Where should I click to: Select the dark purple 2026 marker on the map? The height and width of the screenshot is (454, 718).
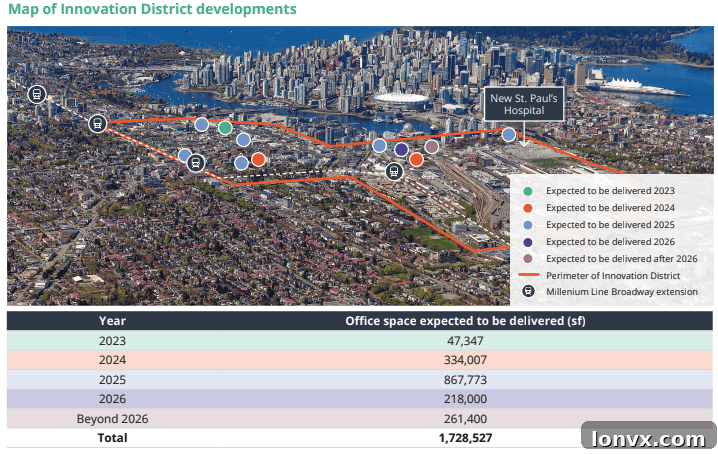click(x=401, y=149)
